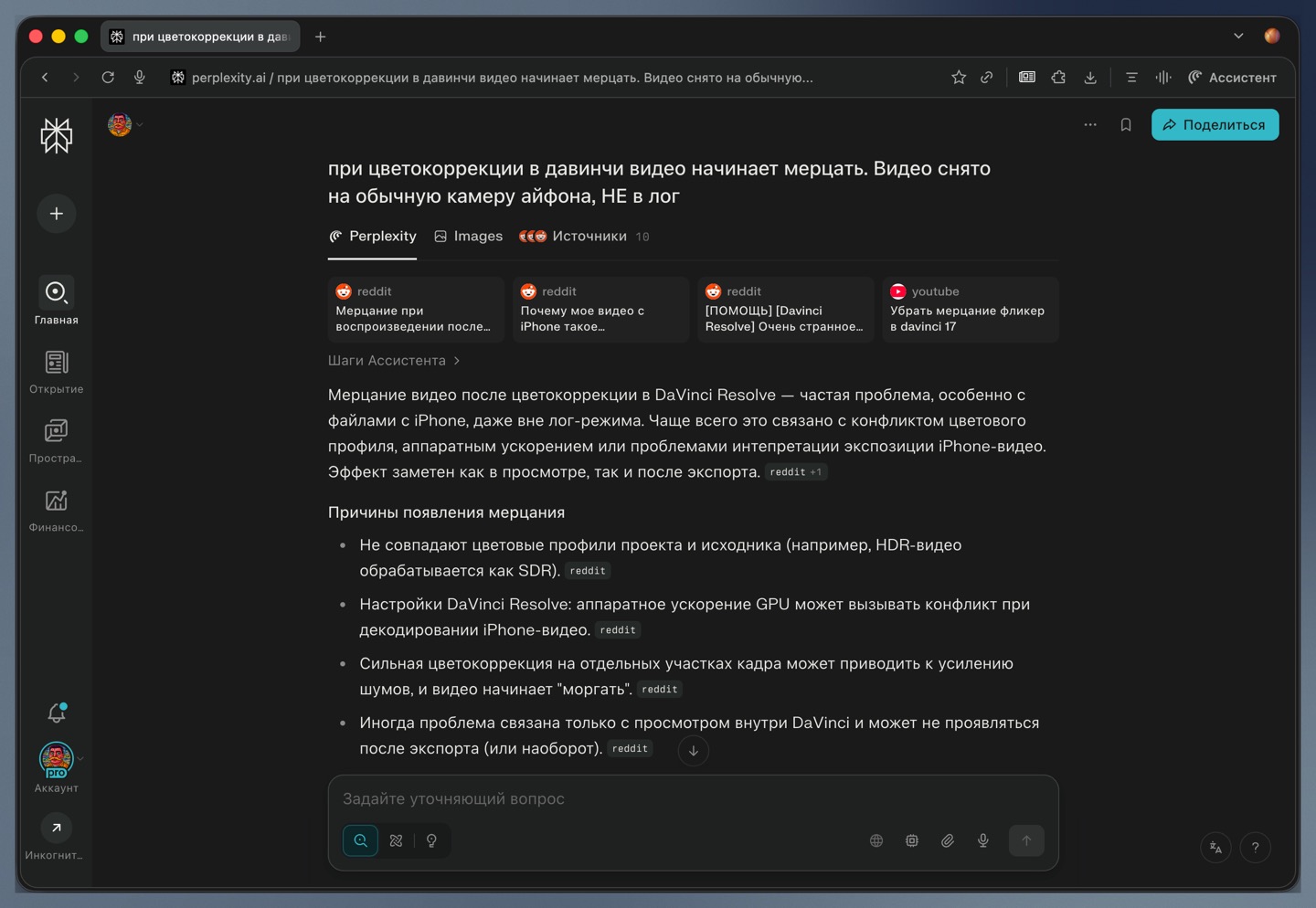Switch to the Images tab
The width and height of the screenshot is (1316, 908).
point(469,237)
